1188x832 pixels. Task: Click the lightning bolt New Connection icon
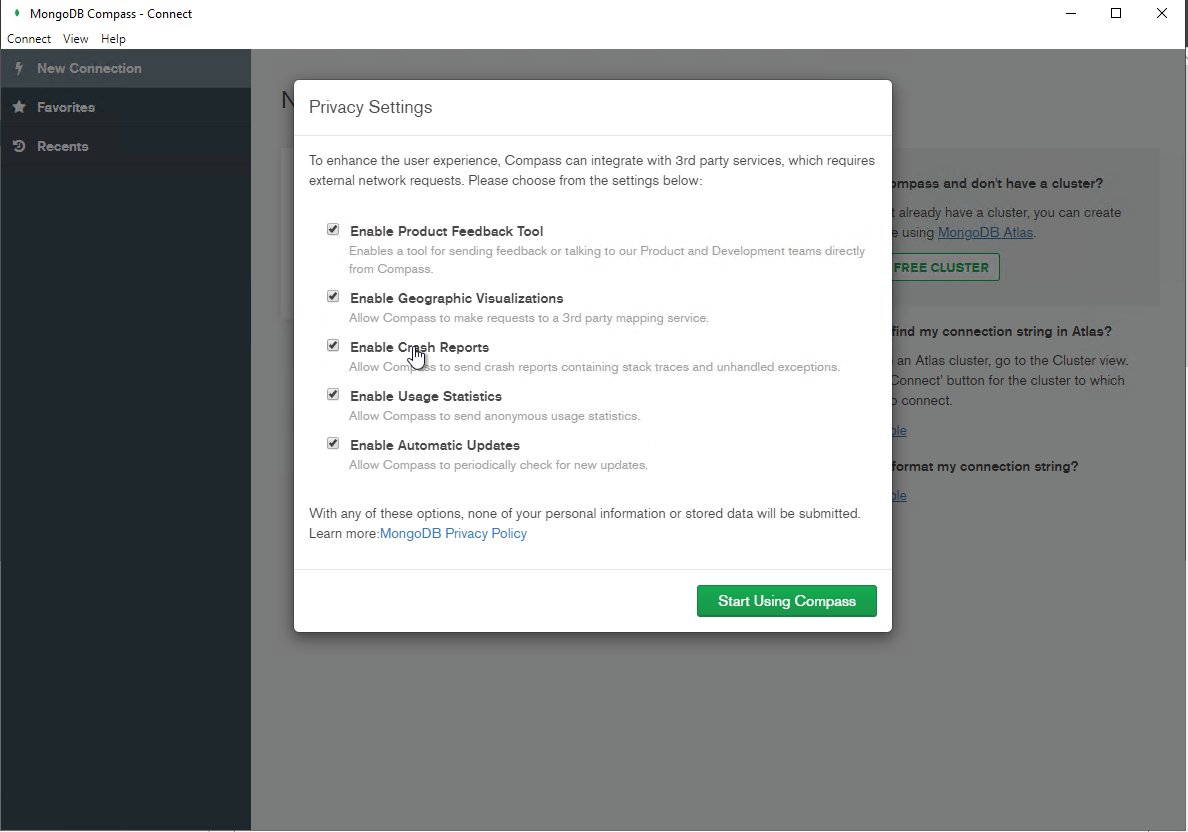tap(19, 68)
